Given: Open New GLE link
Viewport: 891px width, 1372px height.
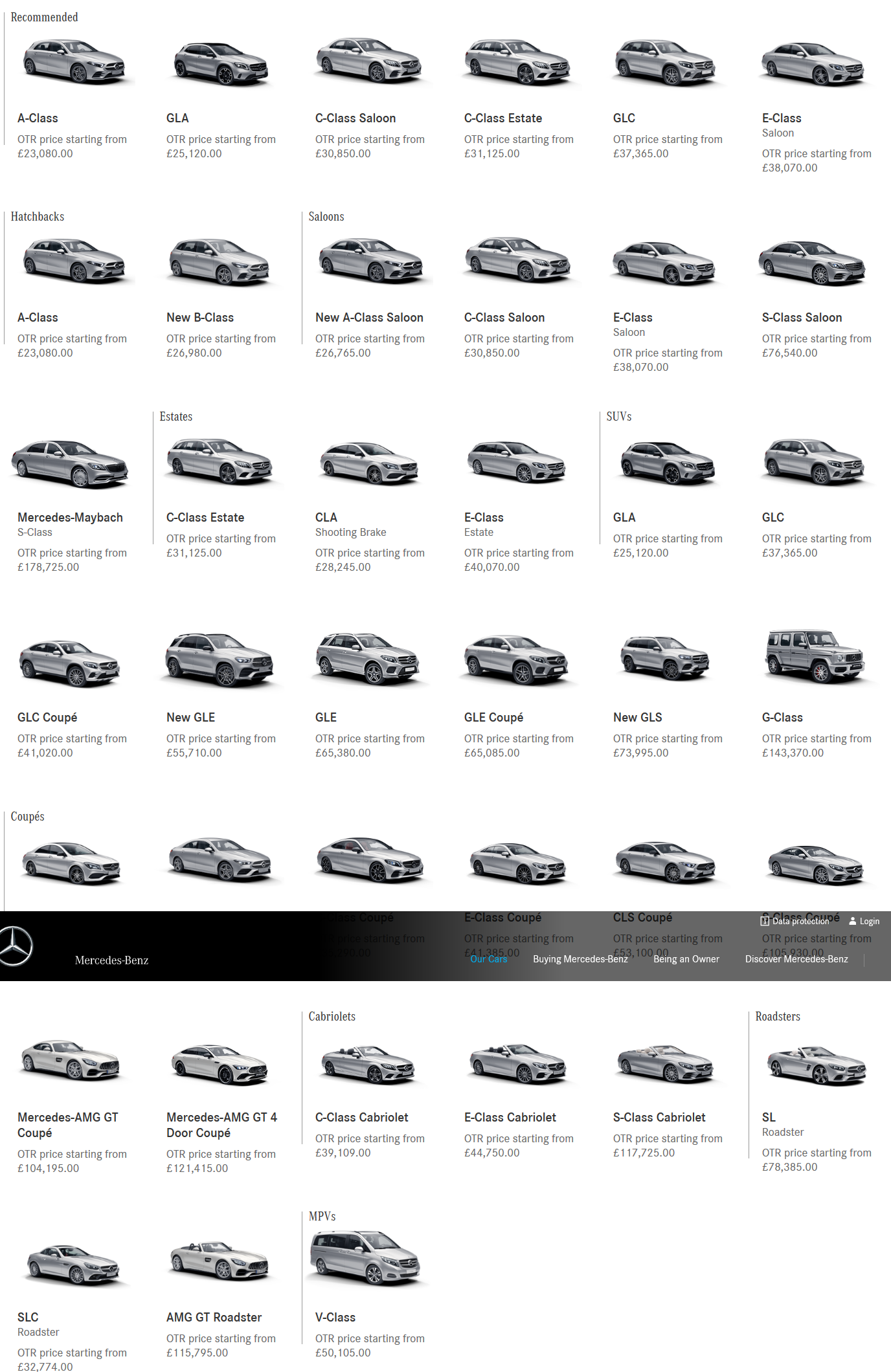Looking at the screenshot, I should pos(190,718).
